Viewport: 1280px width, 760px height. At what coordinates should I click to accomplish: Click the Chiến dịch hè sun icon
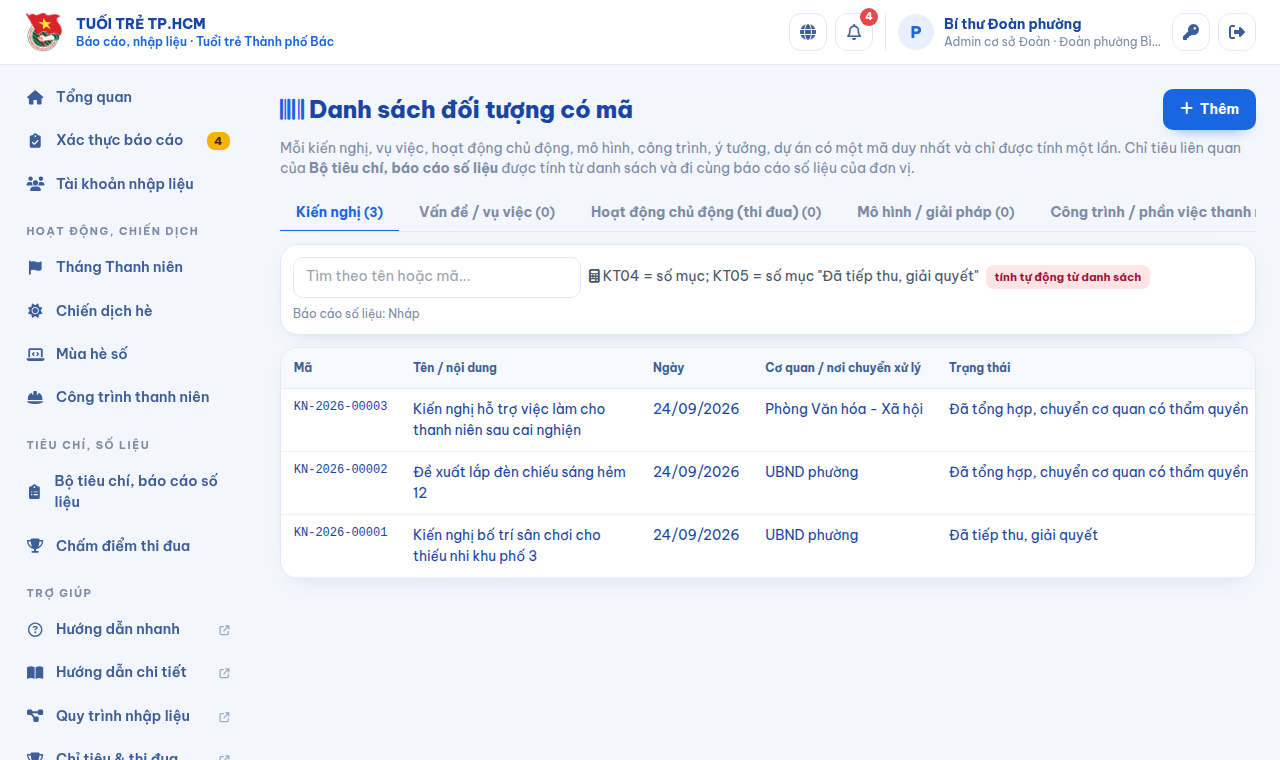tap(35, 311)
